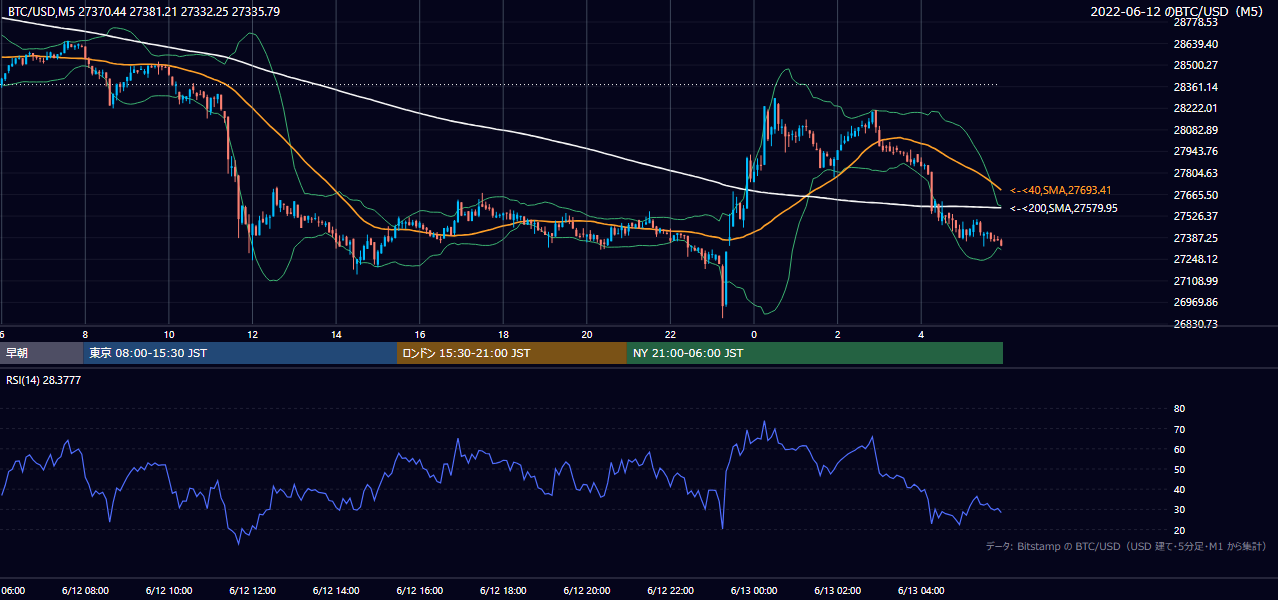Click the Bitstamp data source note

click(1126, 546)
